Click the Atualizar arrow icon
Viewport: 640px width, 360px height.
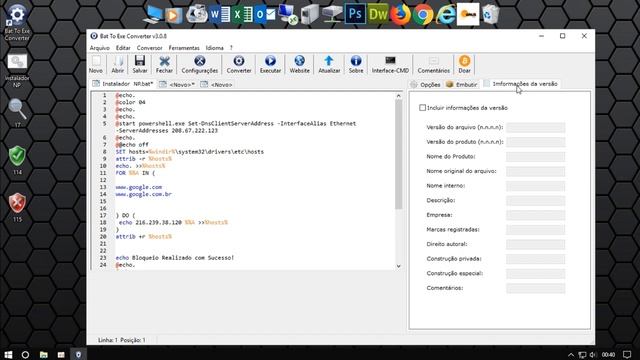[x=329, y=64]
